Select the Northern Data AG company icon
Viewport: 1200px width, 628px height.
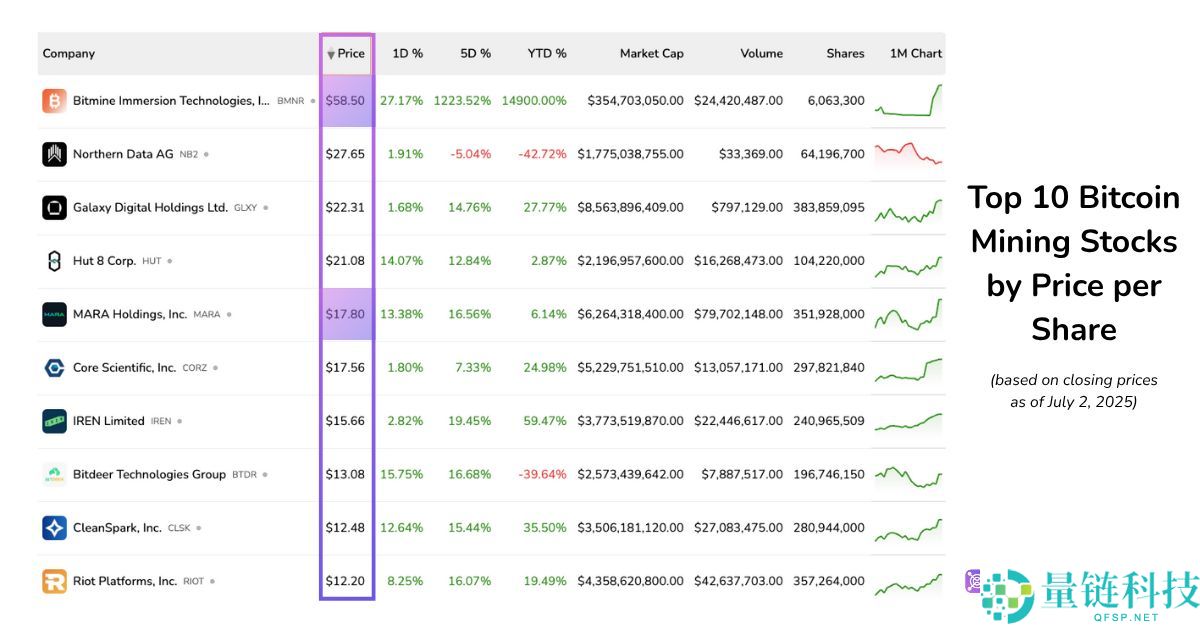(52, 154)
